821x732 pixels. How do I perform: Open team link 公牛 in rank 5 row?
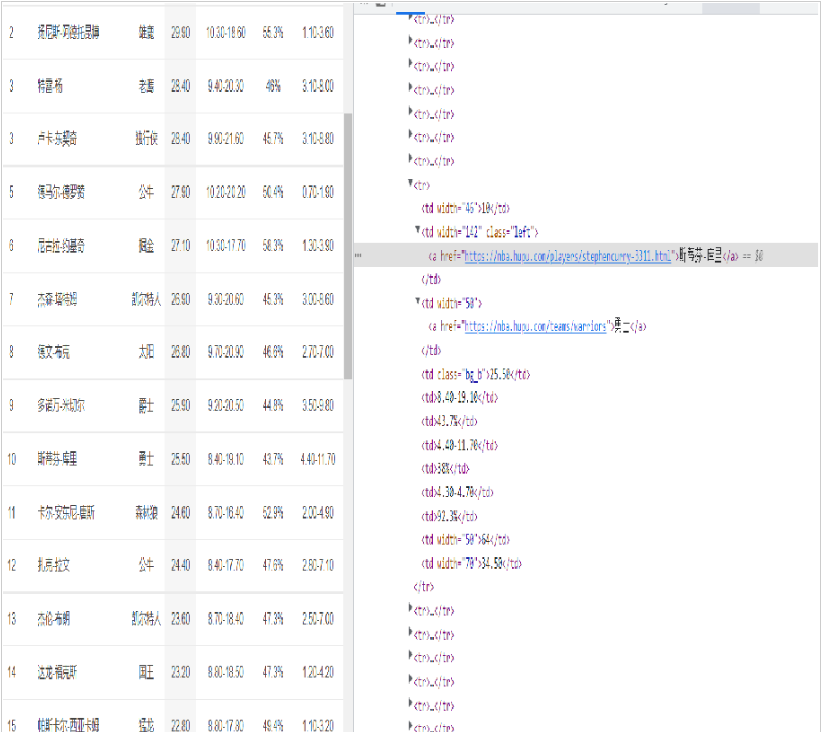147,192
